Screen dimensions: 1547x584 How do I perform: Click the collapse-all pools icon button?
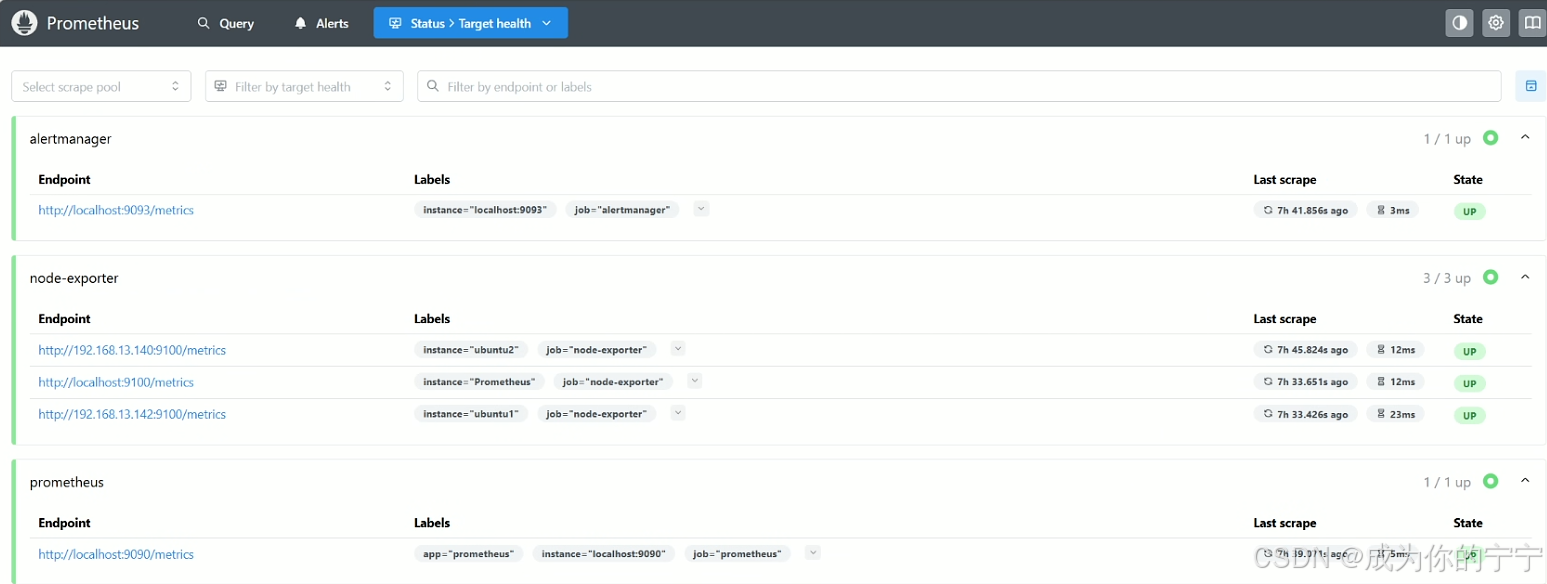coord(1530,86)
